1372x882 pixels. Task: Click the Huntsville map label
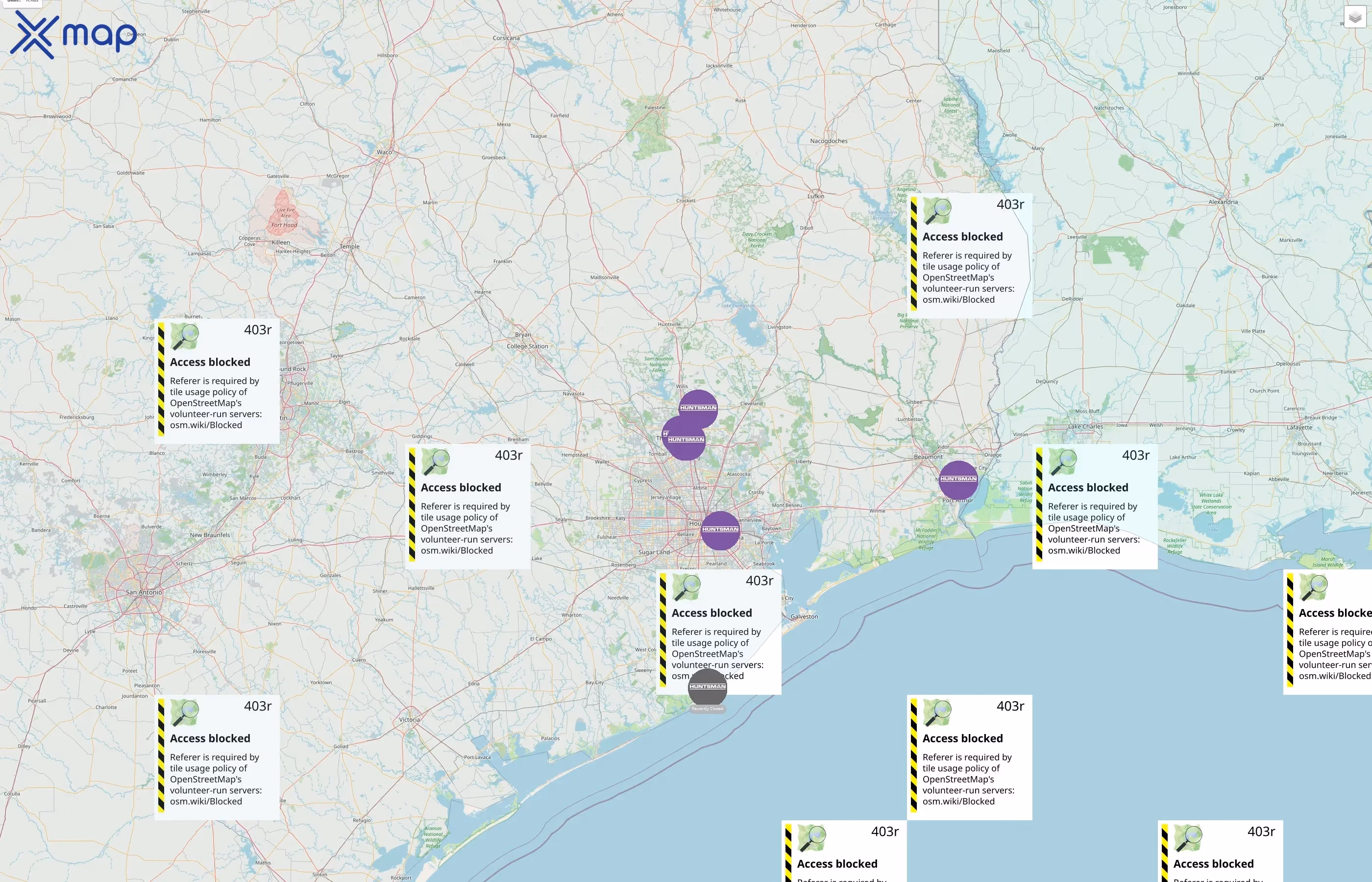[x=669, y=325]
